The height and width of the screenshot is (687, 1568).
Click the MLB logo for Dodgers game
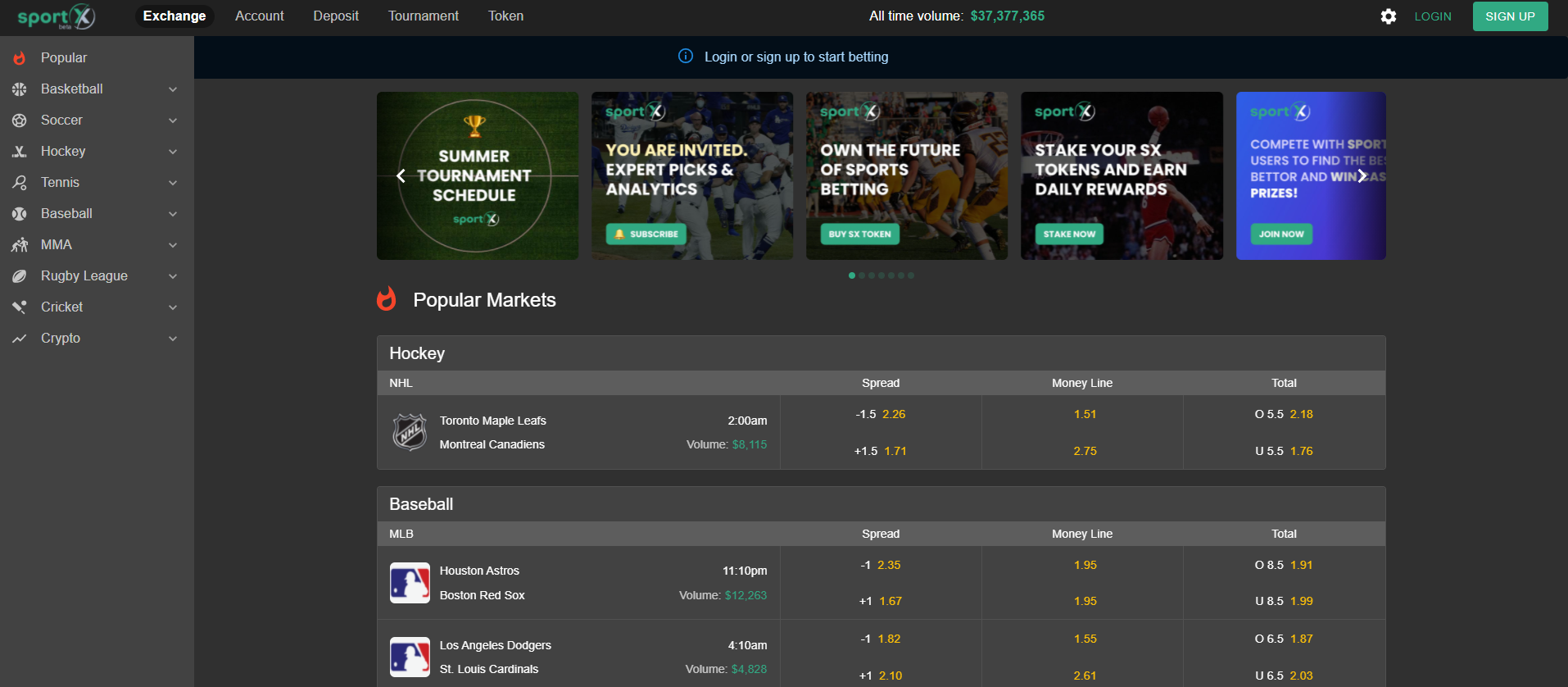pos(410,657)
